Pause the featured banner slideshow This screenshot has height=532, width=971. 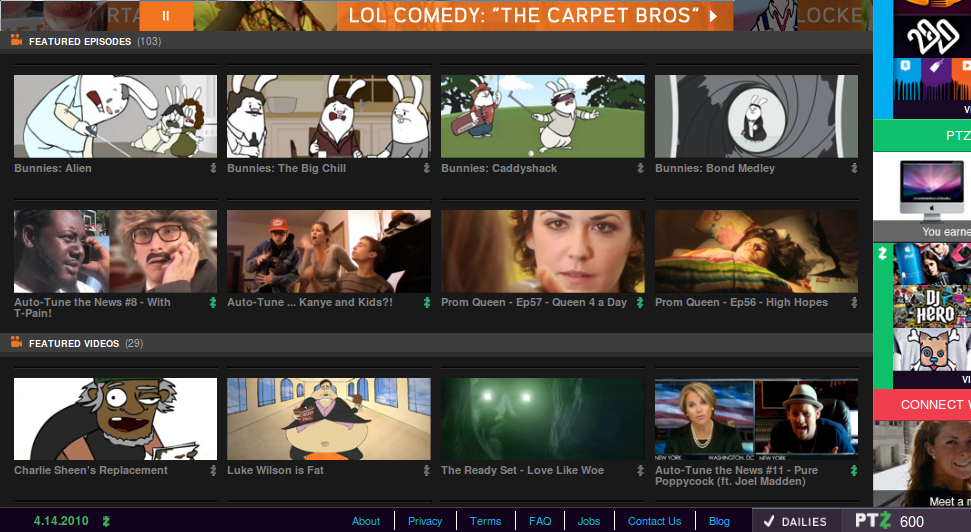pos(166,15)
